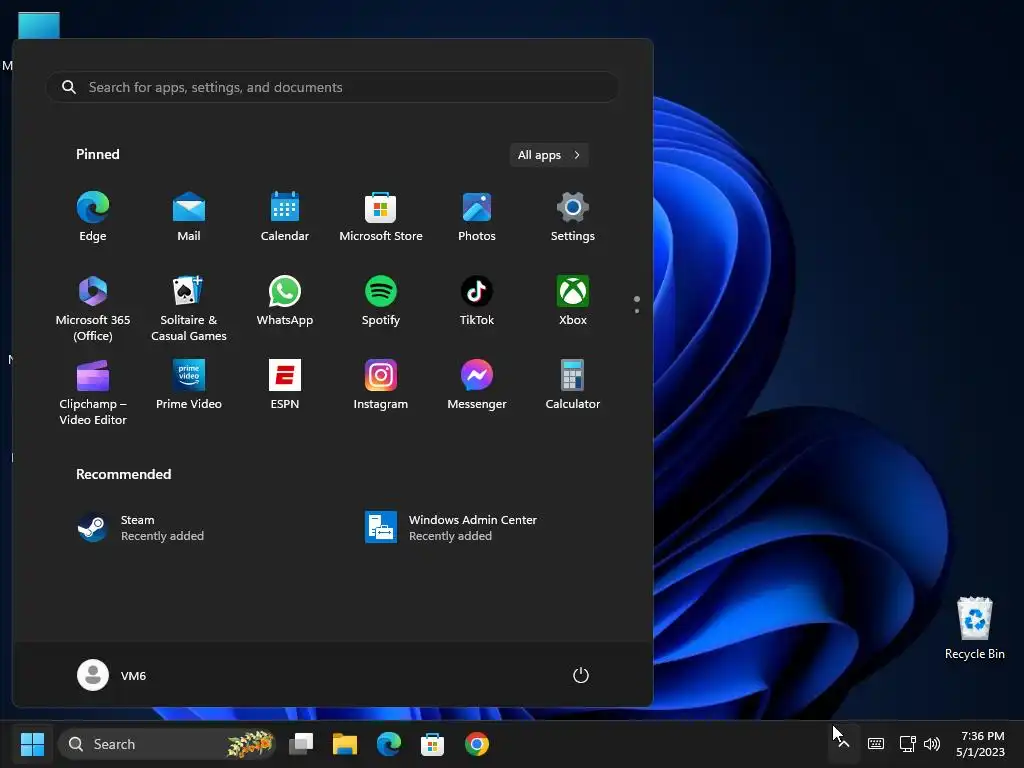Show hidden system tray icons
The width and height of the screenshot is (1024, 768).
click(x=844, y=743)
